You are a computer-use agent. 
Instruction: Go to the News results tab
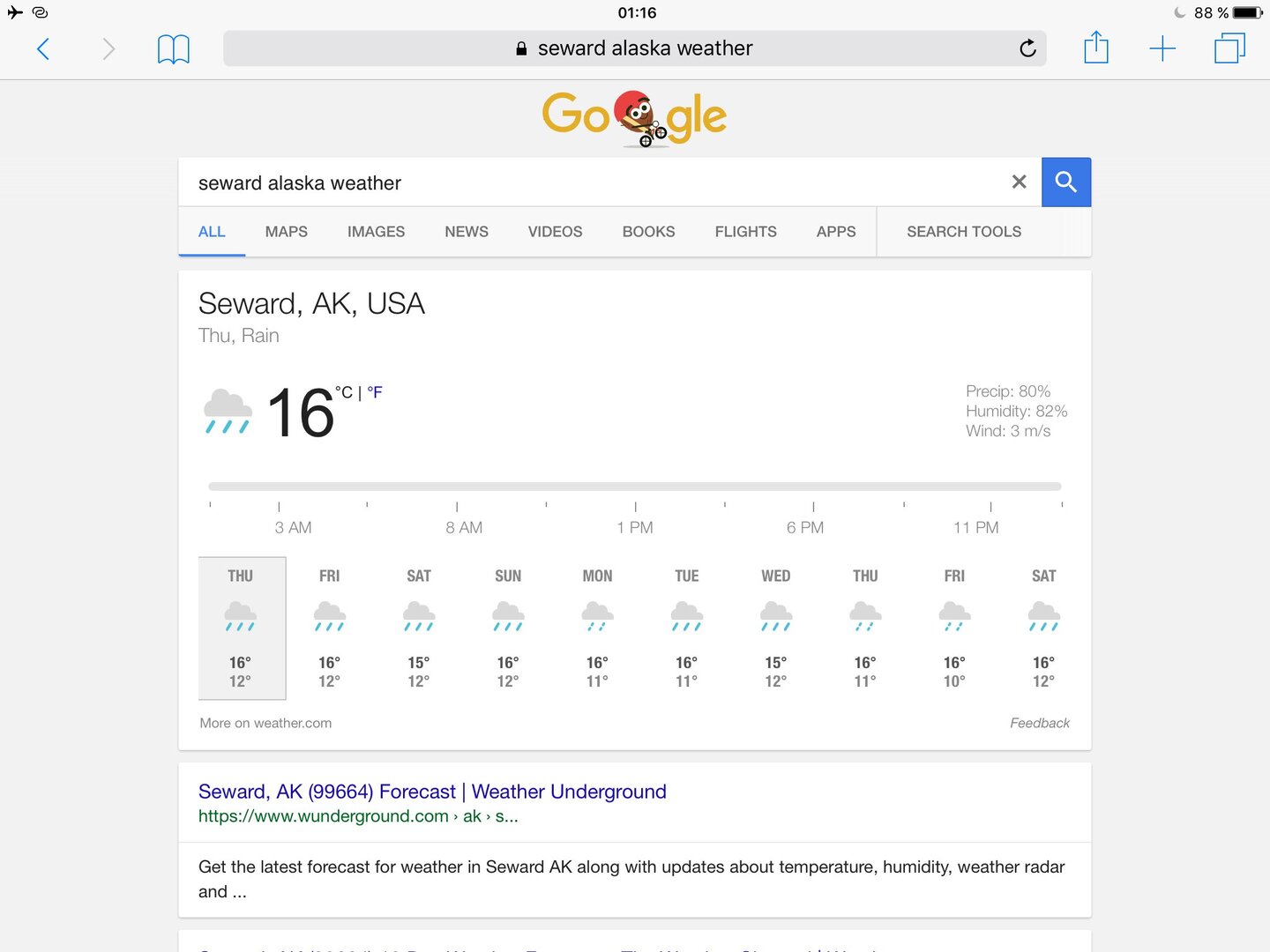[466, 232]
